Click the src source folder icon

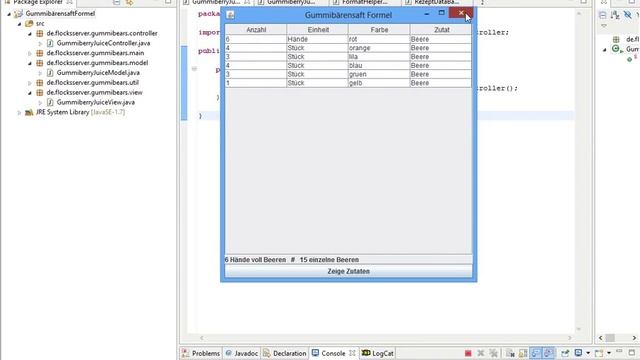[29, 24]
